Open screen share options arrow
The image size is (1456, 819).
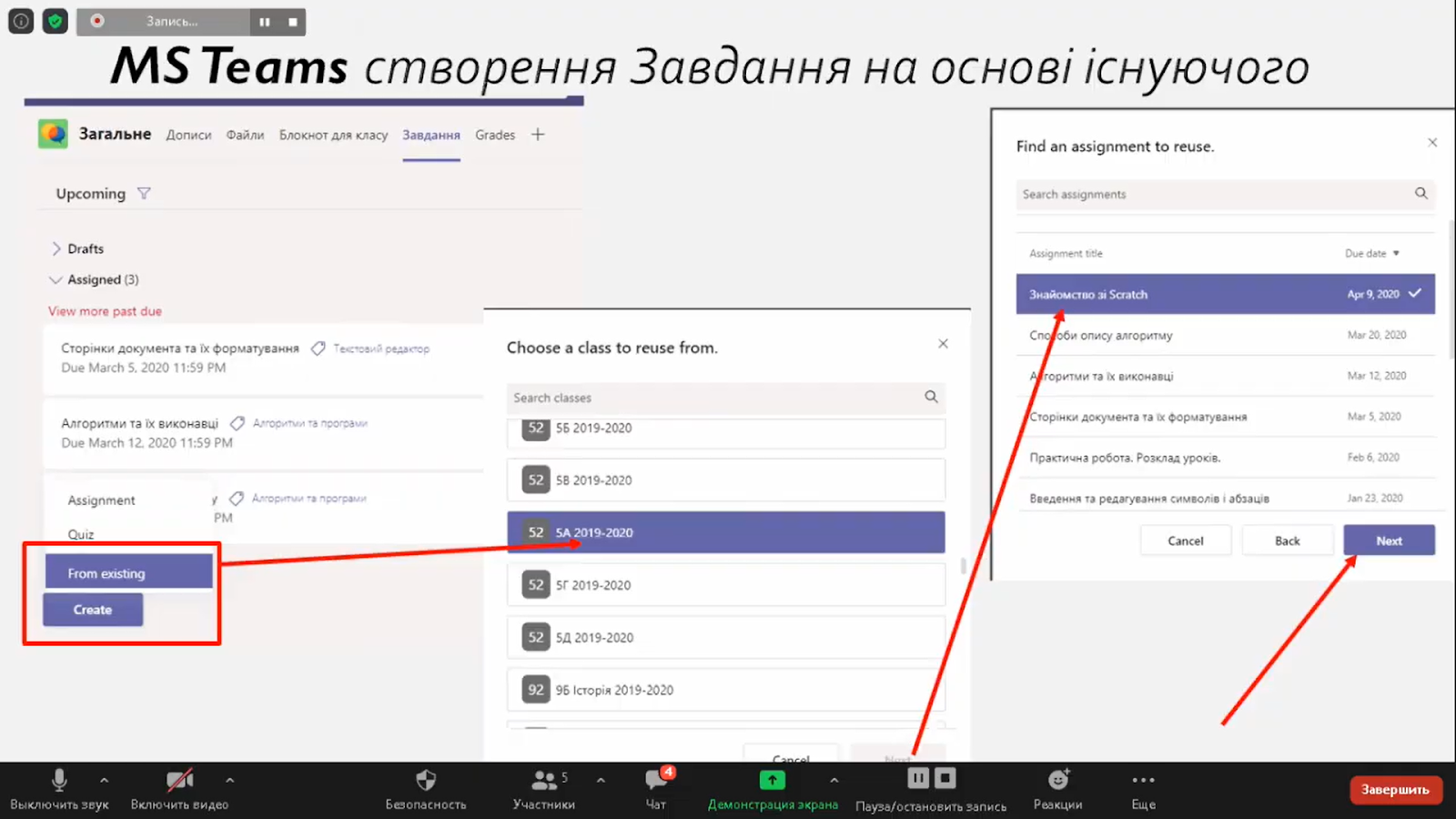coord(834,780)
